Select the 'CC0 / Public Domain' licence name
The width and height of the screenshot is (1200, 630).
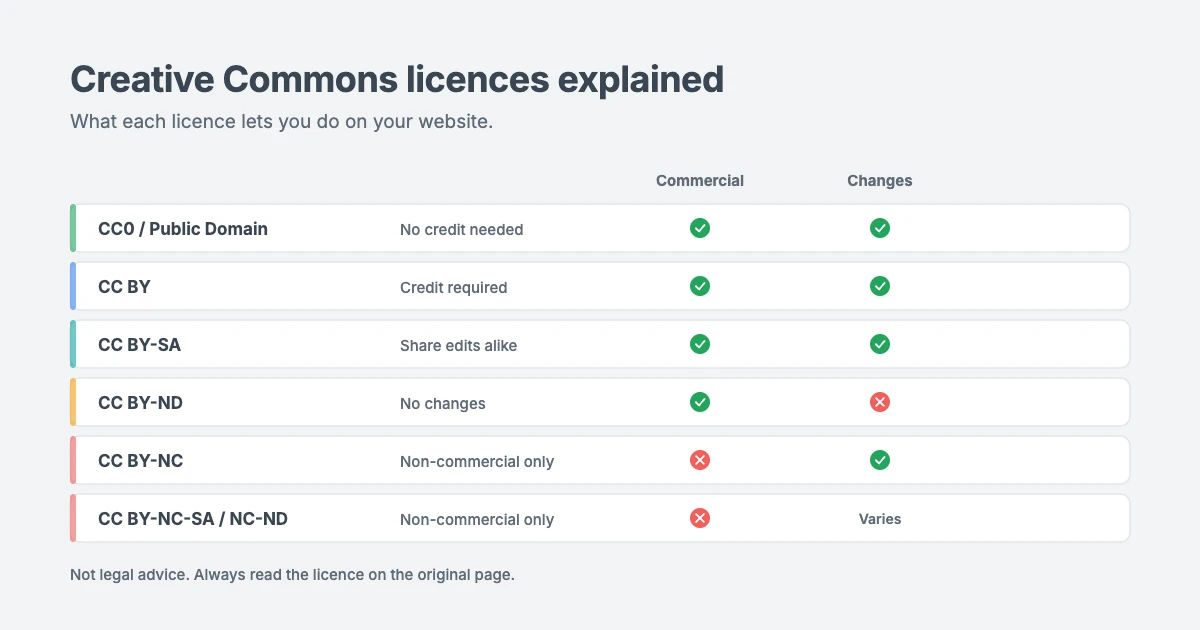(x=183, y=229)
